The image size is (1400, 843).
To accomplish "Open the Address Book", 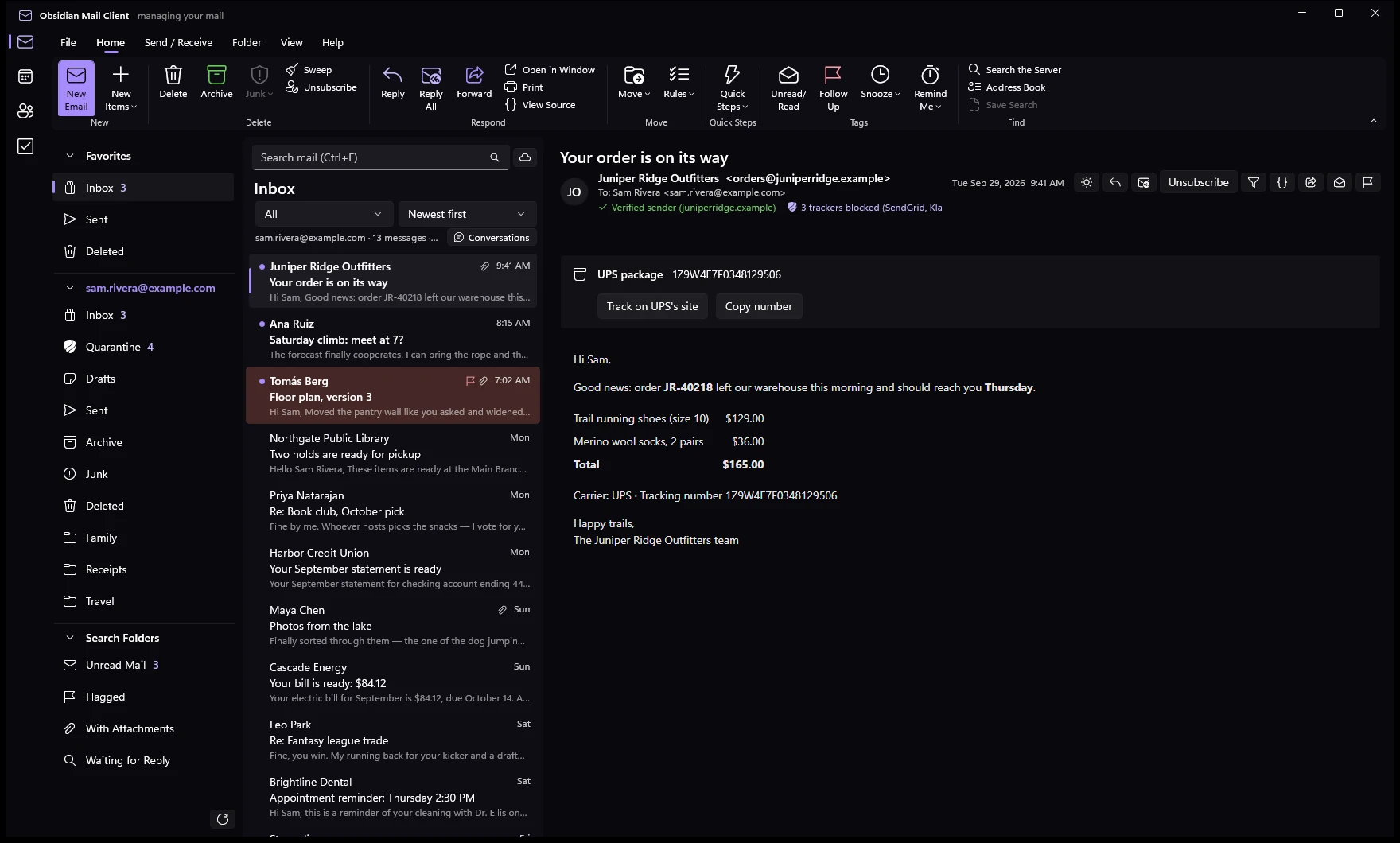I will click(x=1007, y=87).
